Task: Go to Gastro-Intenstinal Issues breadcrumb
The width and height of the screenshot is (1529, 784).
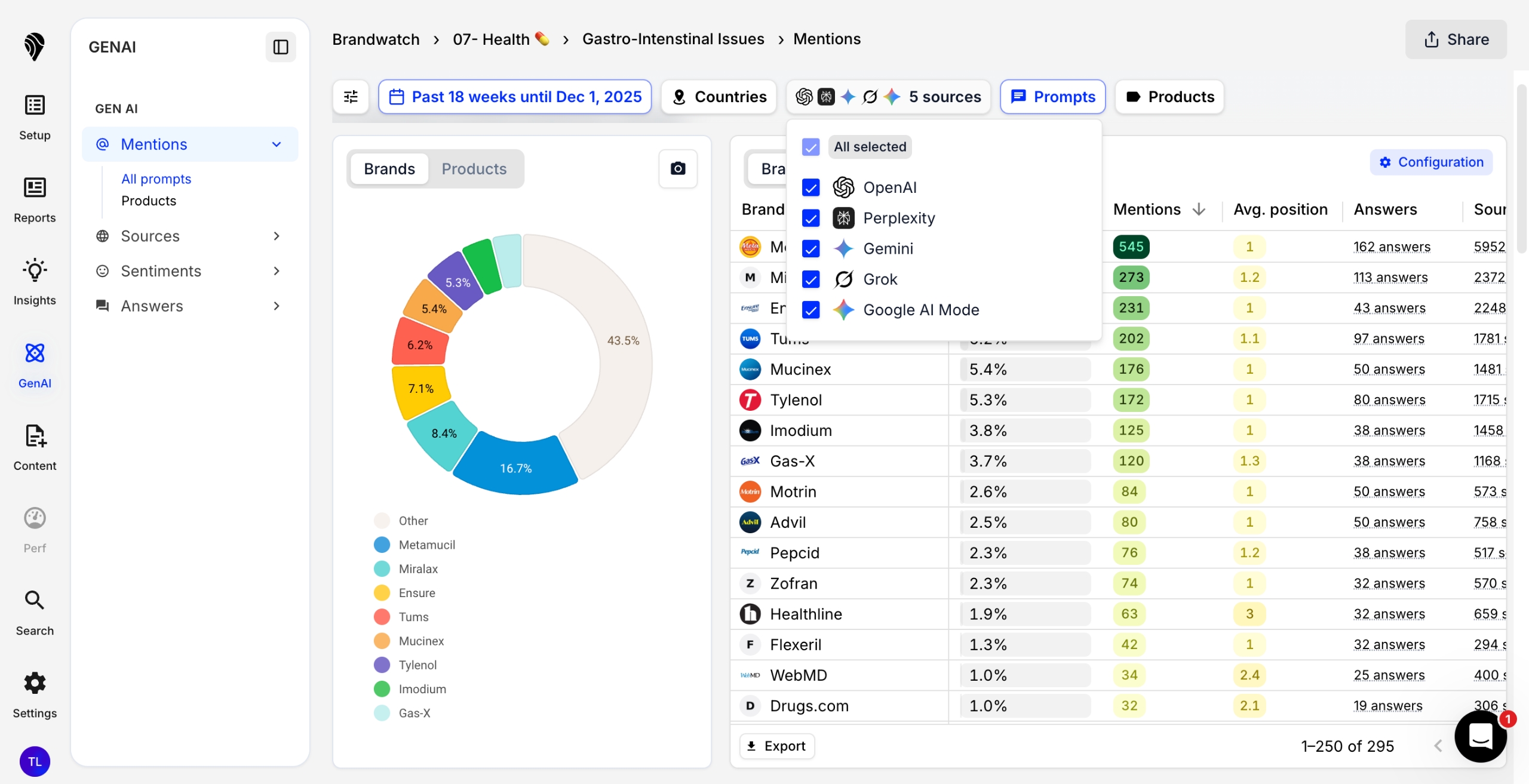Action: click(673, 39)
